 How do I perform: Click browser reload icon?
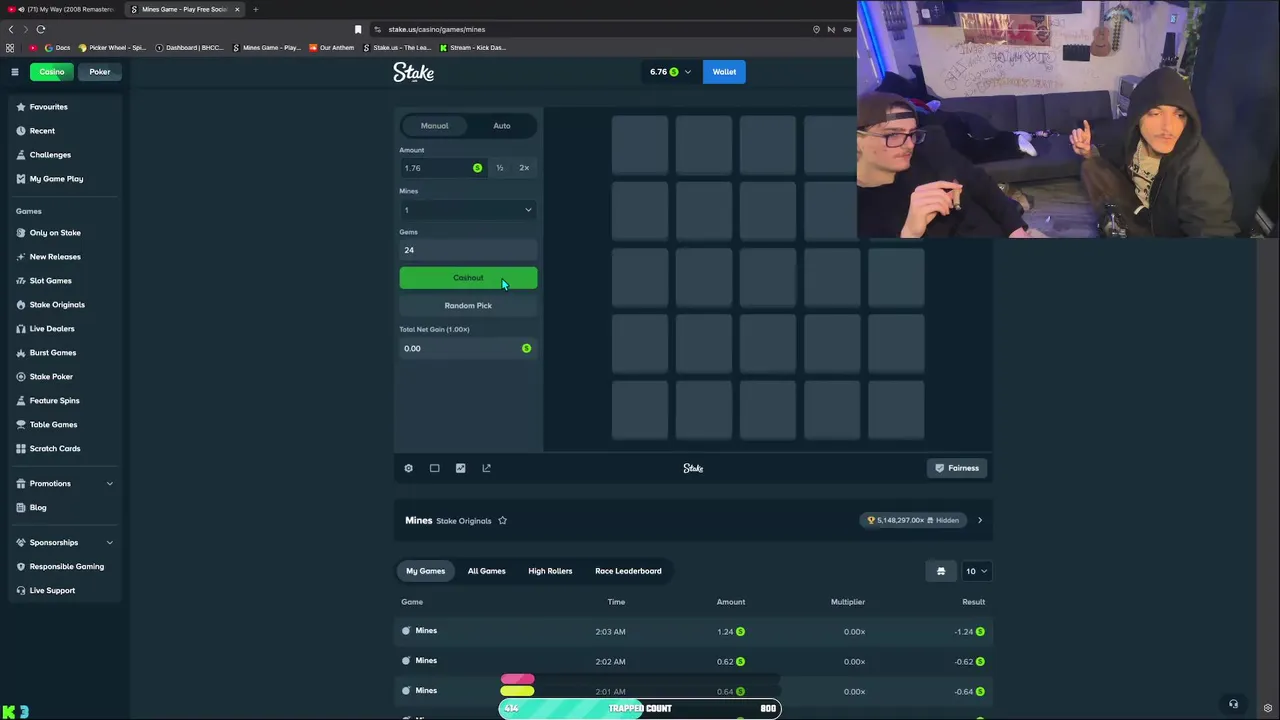[x=40, y=29]
